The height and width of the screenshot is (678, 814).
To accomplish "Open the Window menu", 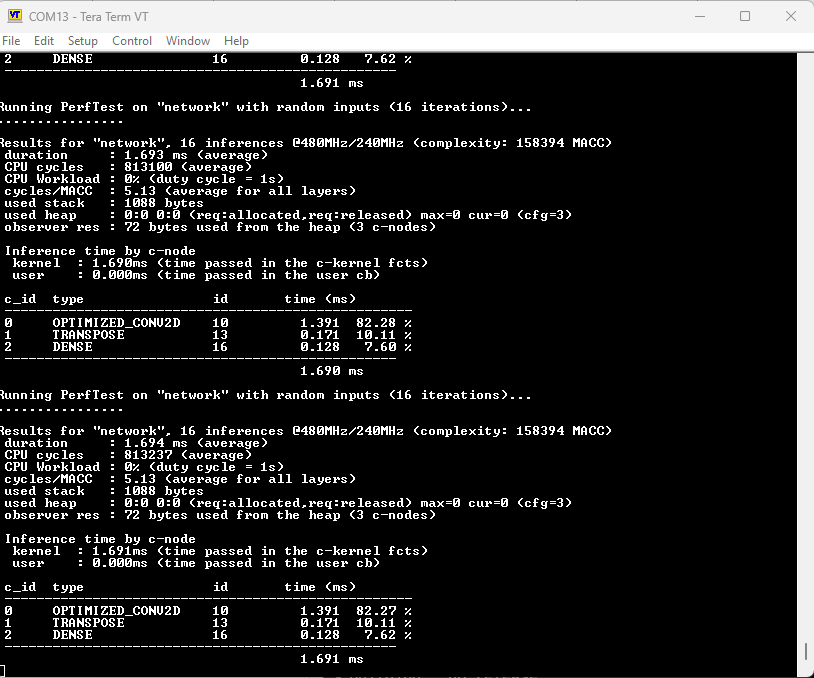I will pos(187,41).
